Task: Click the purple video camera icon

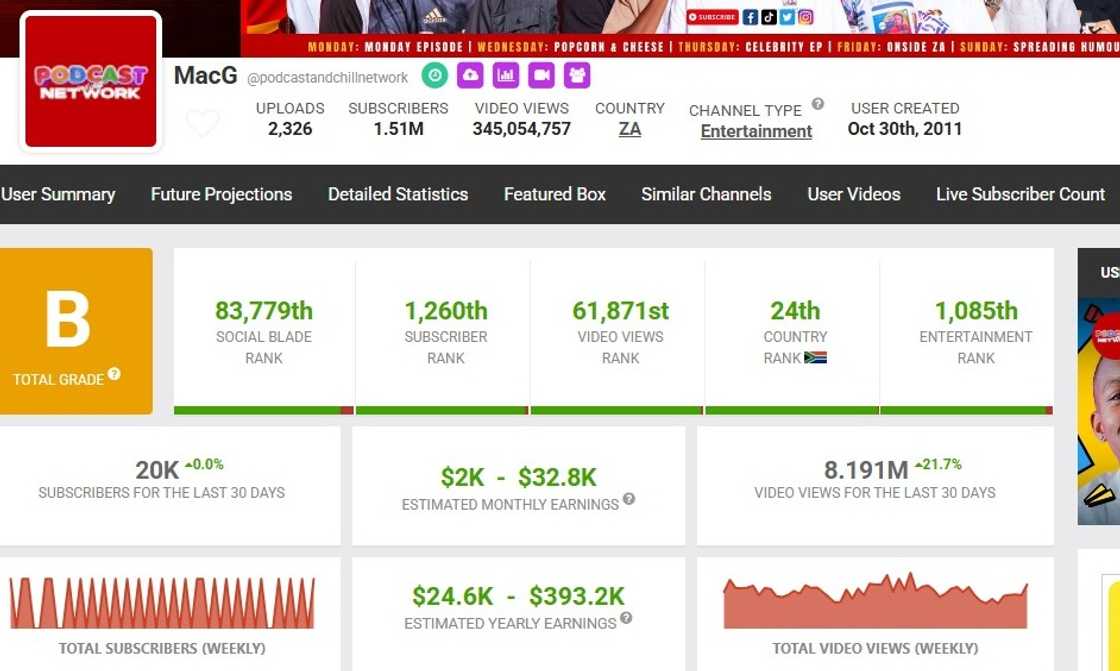Action: tap(541, 75)
